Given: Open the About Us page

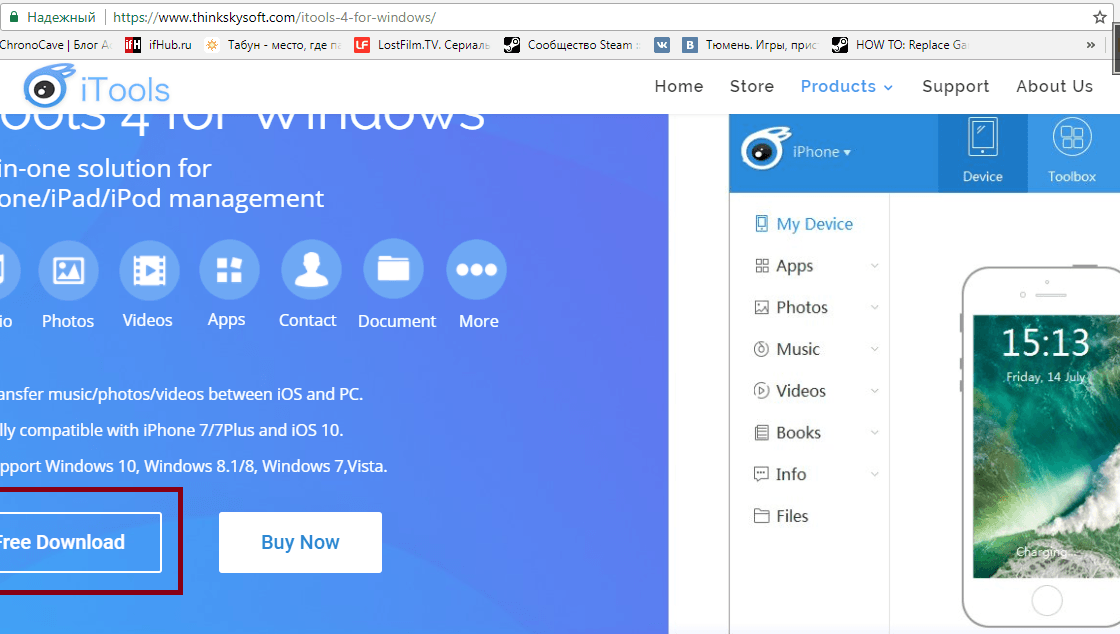Looking at the screenshot, I should (x=1054, y=86).
